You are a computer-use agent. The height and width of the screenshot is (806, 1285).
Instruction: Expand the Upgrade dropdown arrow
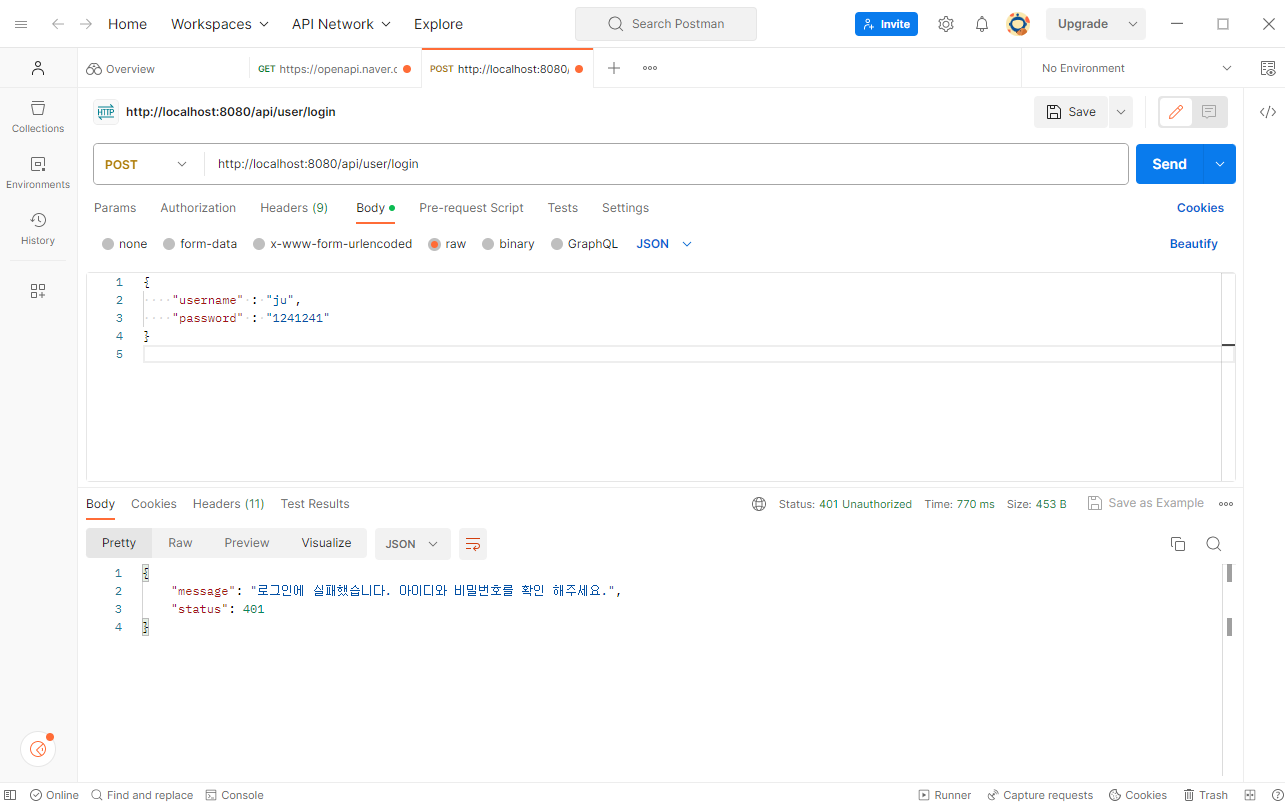tap(1133, 24)
